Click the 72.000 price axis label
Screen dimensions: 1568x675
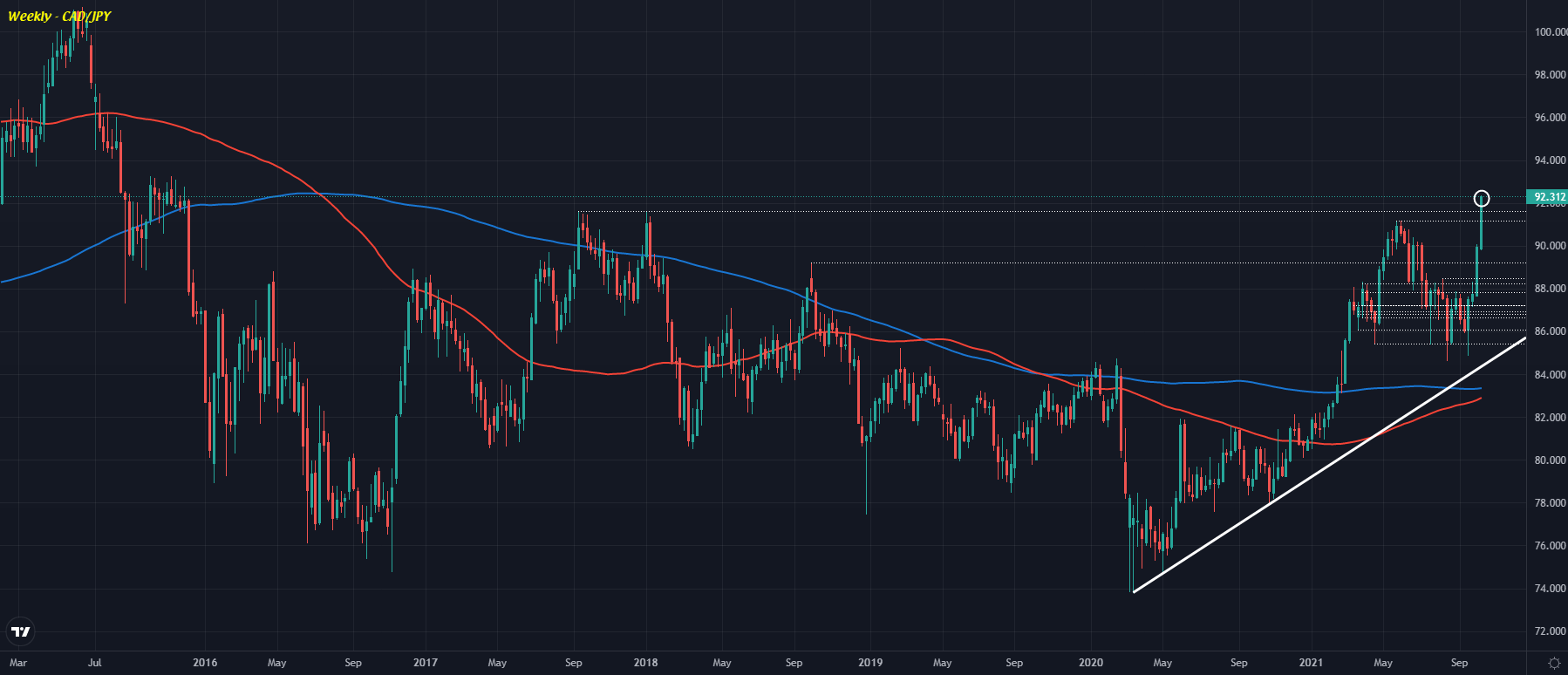coord(1551,631)
